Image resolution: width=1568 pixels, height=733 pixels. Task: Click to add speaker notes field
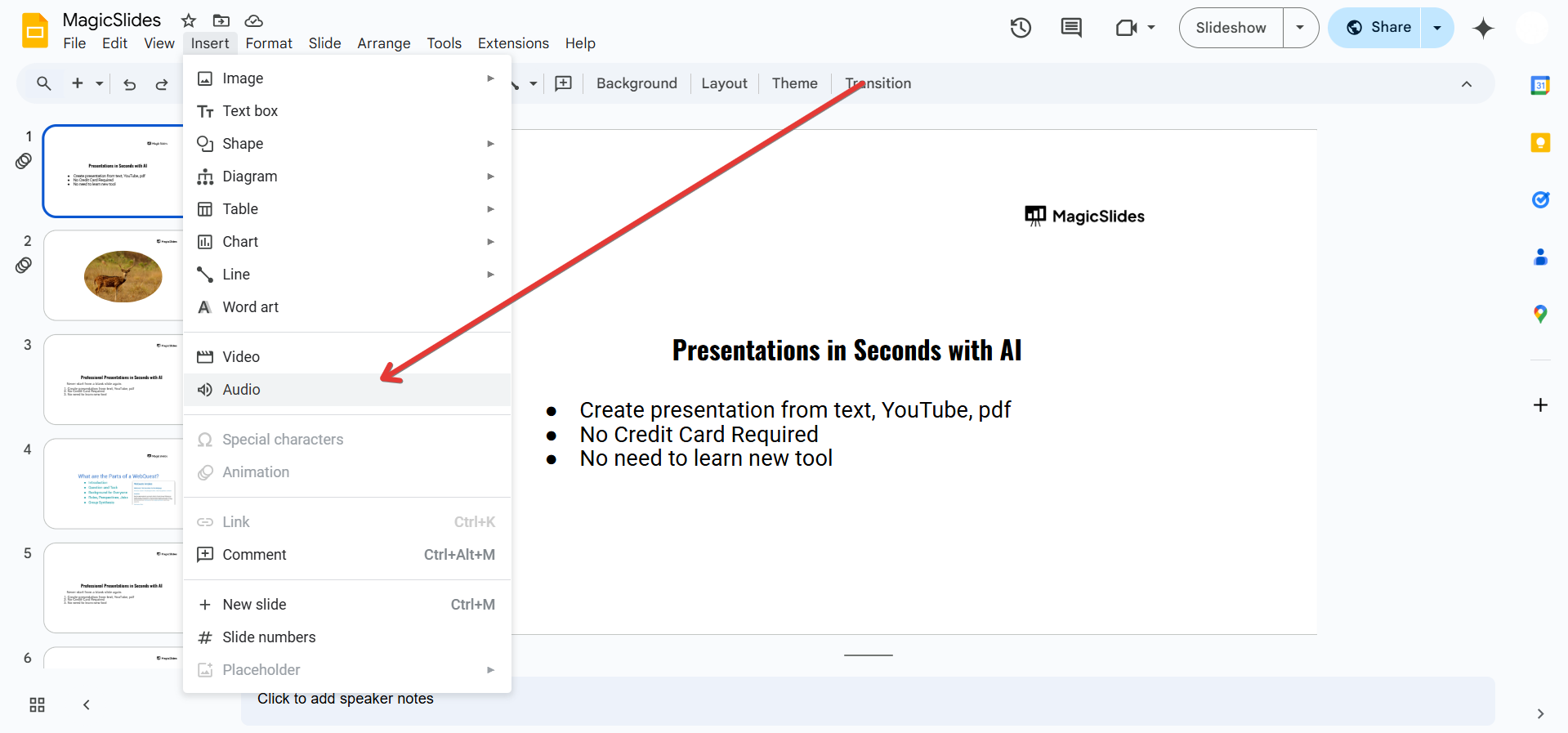point(868,700)
